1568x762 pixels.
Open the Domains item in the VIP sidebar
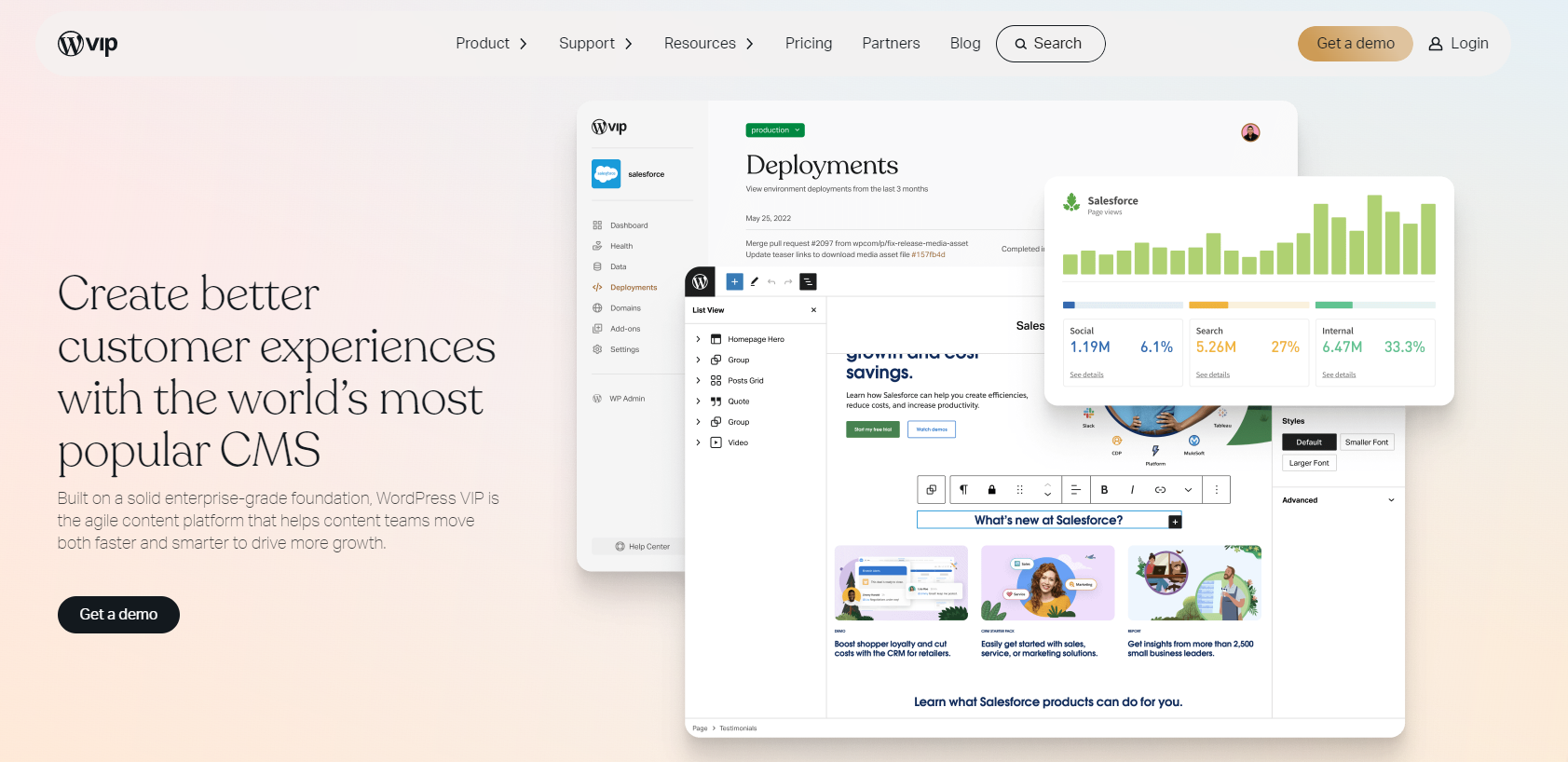617,308
